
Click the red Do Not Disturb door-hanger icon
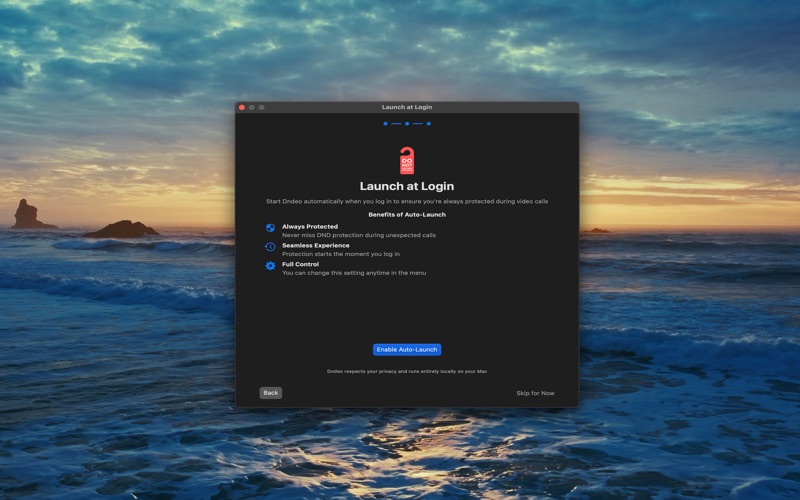[407, 160]
